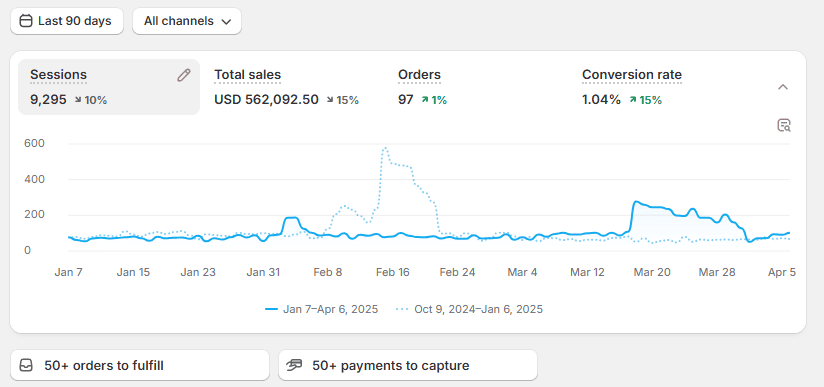
Task: Click the inbox icon for orders to fulfill
Action: [x=26, y=365]
